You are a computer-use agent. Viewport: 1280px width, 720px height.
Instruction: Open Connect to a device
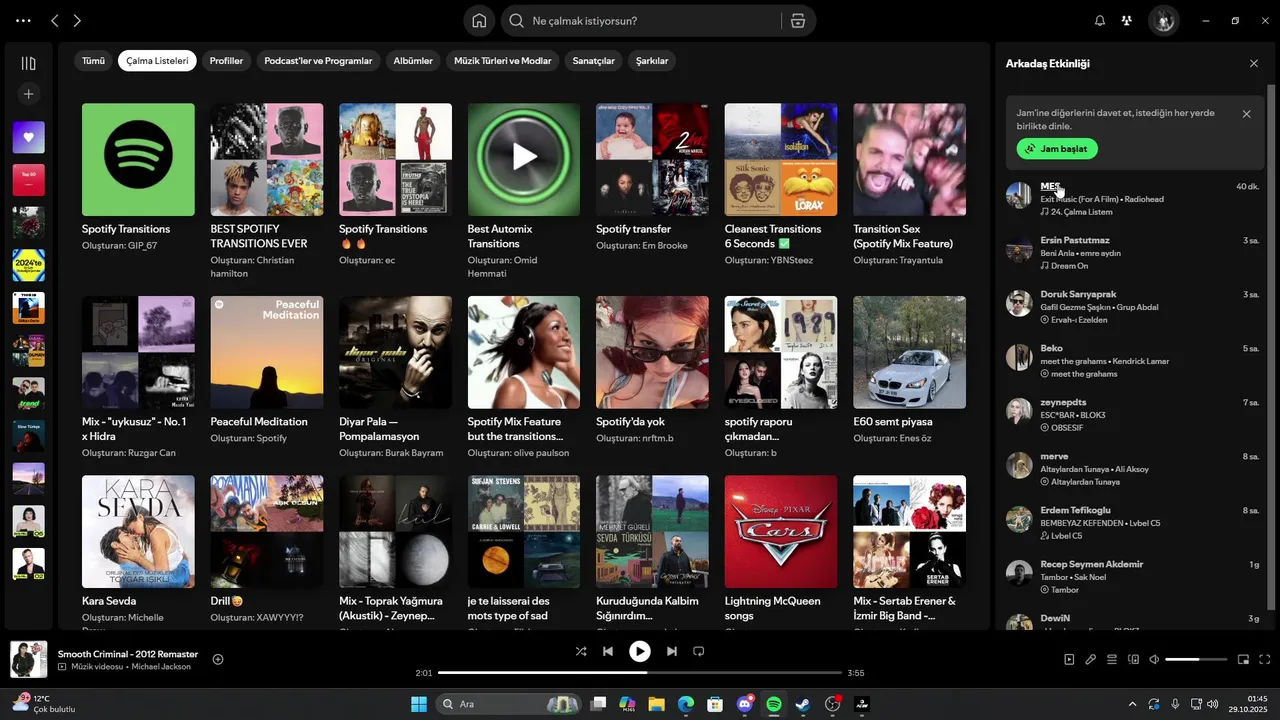coord(1133,660)
